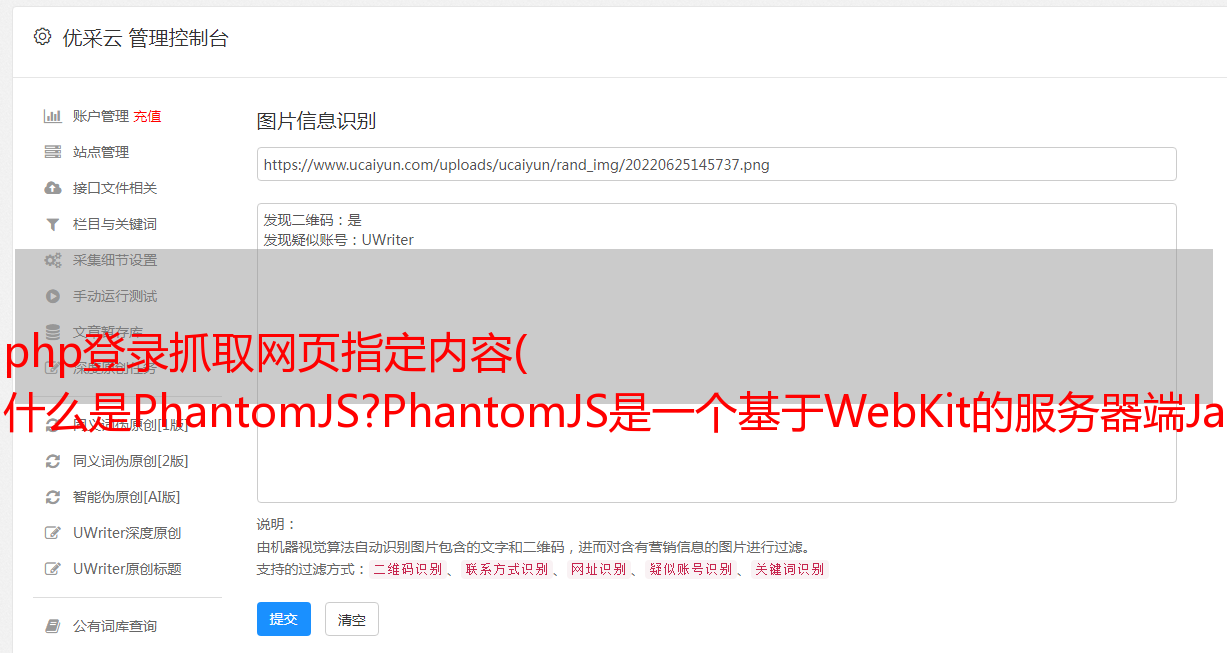The height and width of the screenshot is (653, 1227).
Task: Click the server icon next to 站点管理
Action: coord(53,152)
